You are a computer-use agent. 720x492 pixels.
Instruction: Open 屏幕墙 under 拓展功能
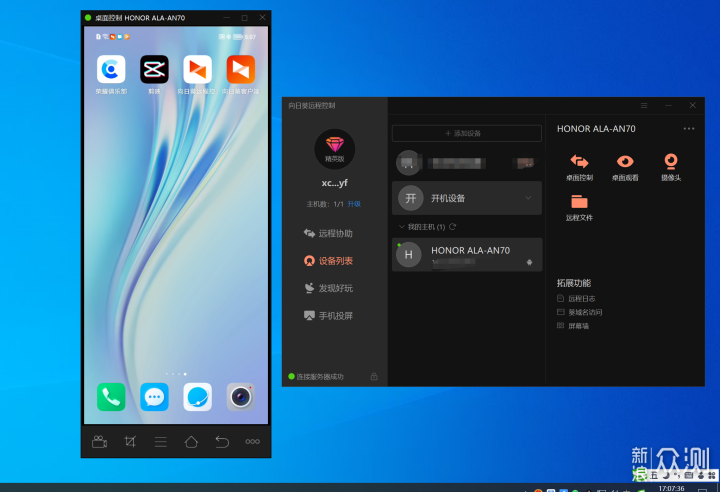pos(573,326)
